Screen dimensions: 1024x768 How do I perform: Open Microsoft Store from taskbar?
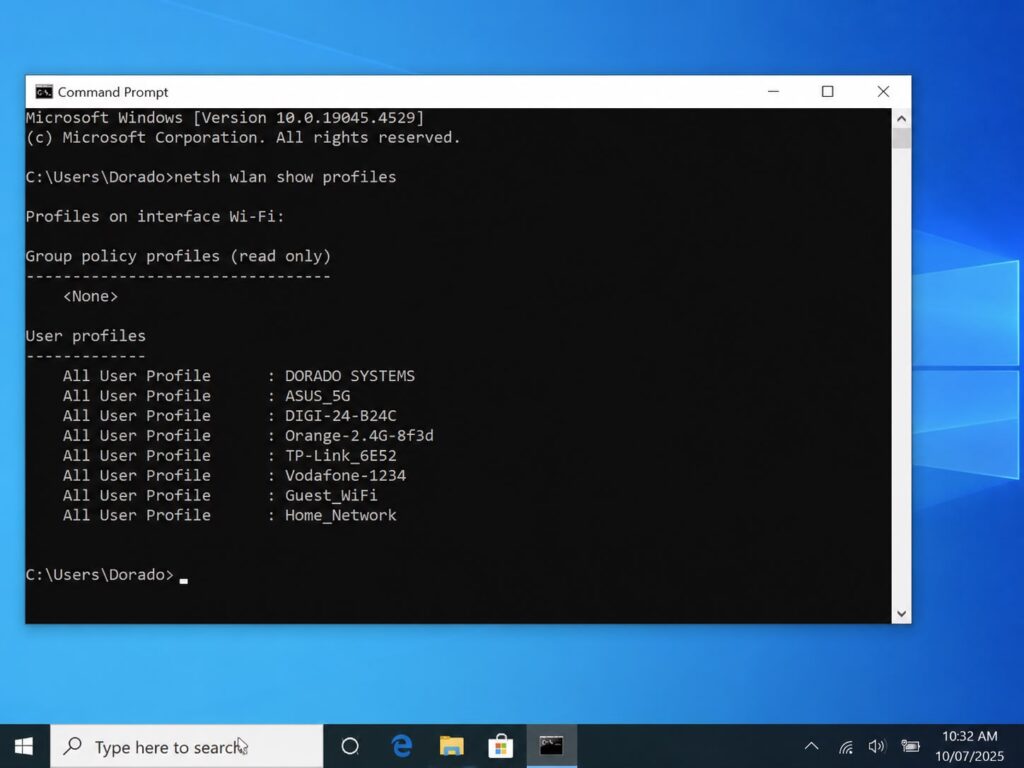pyautogui.click(x=501, y=746)
